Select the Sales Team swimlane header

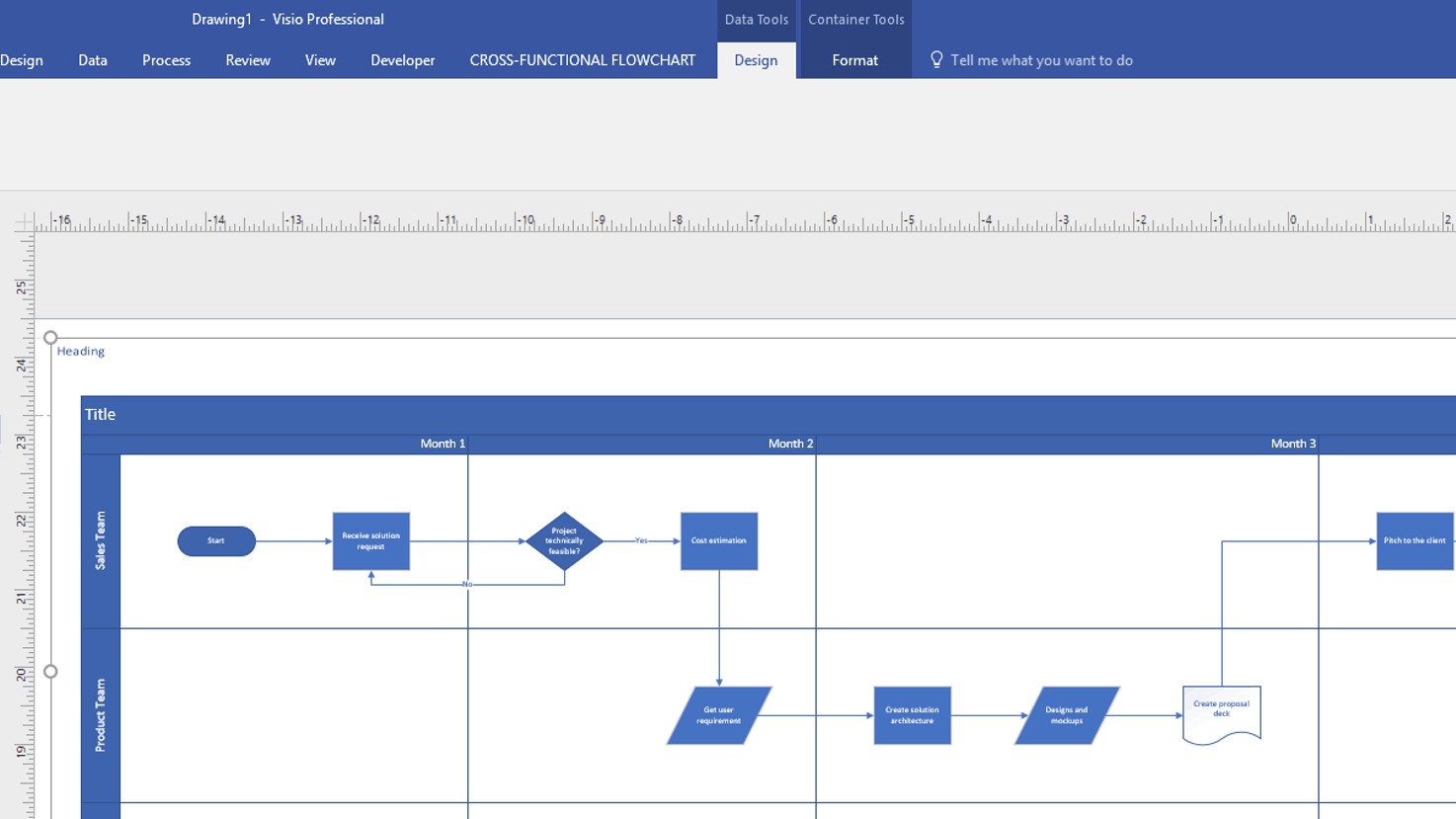(x=101, y=541)
